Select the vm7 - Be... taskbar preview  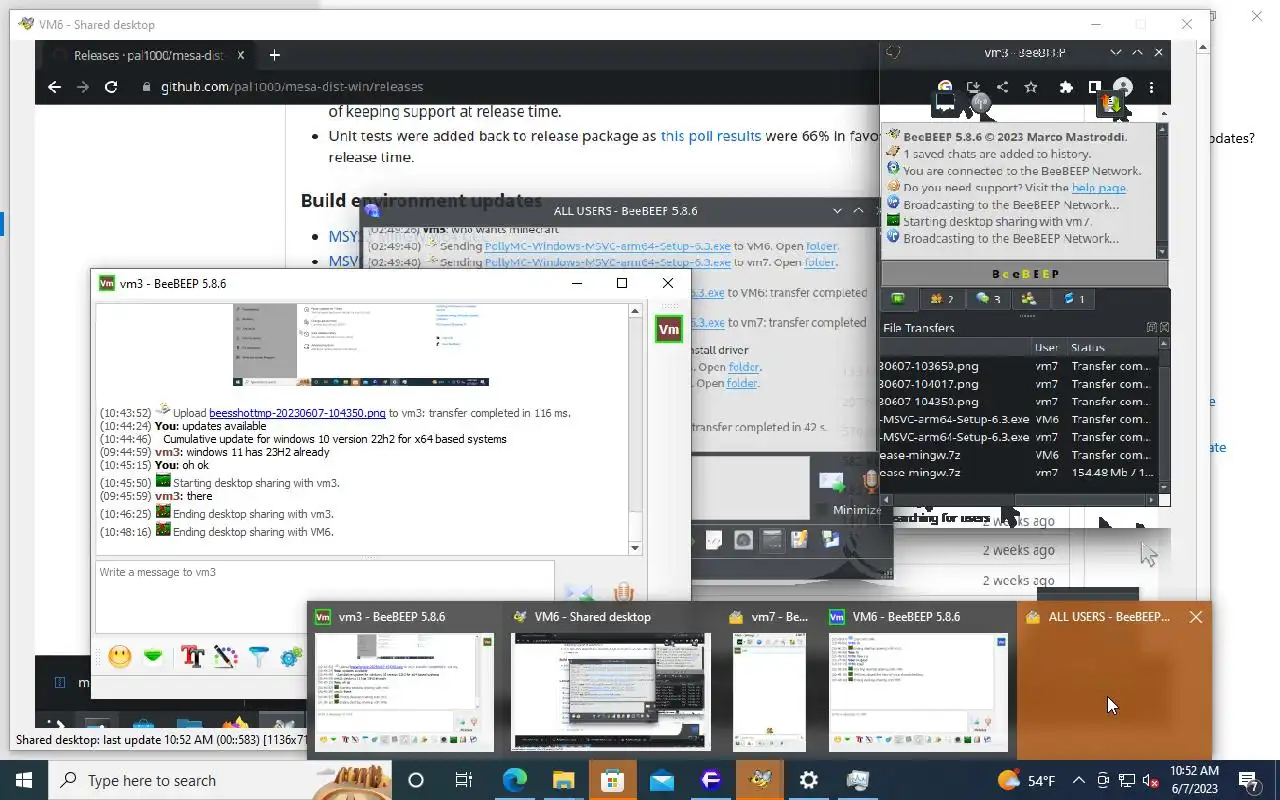769,679
